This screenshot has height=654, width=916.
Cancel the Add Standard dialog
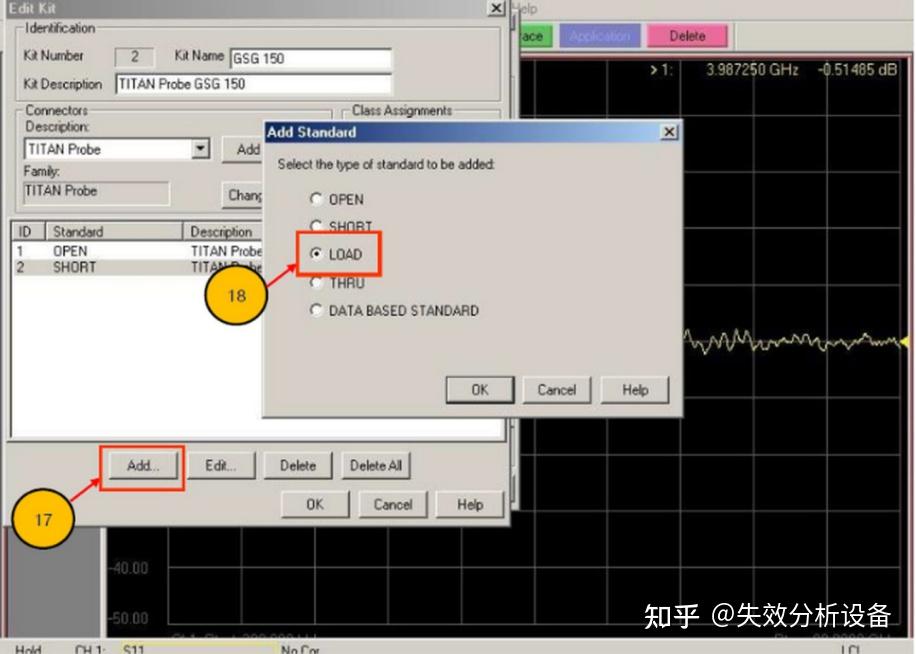pos(556,389)
